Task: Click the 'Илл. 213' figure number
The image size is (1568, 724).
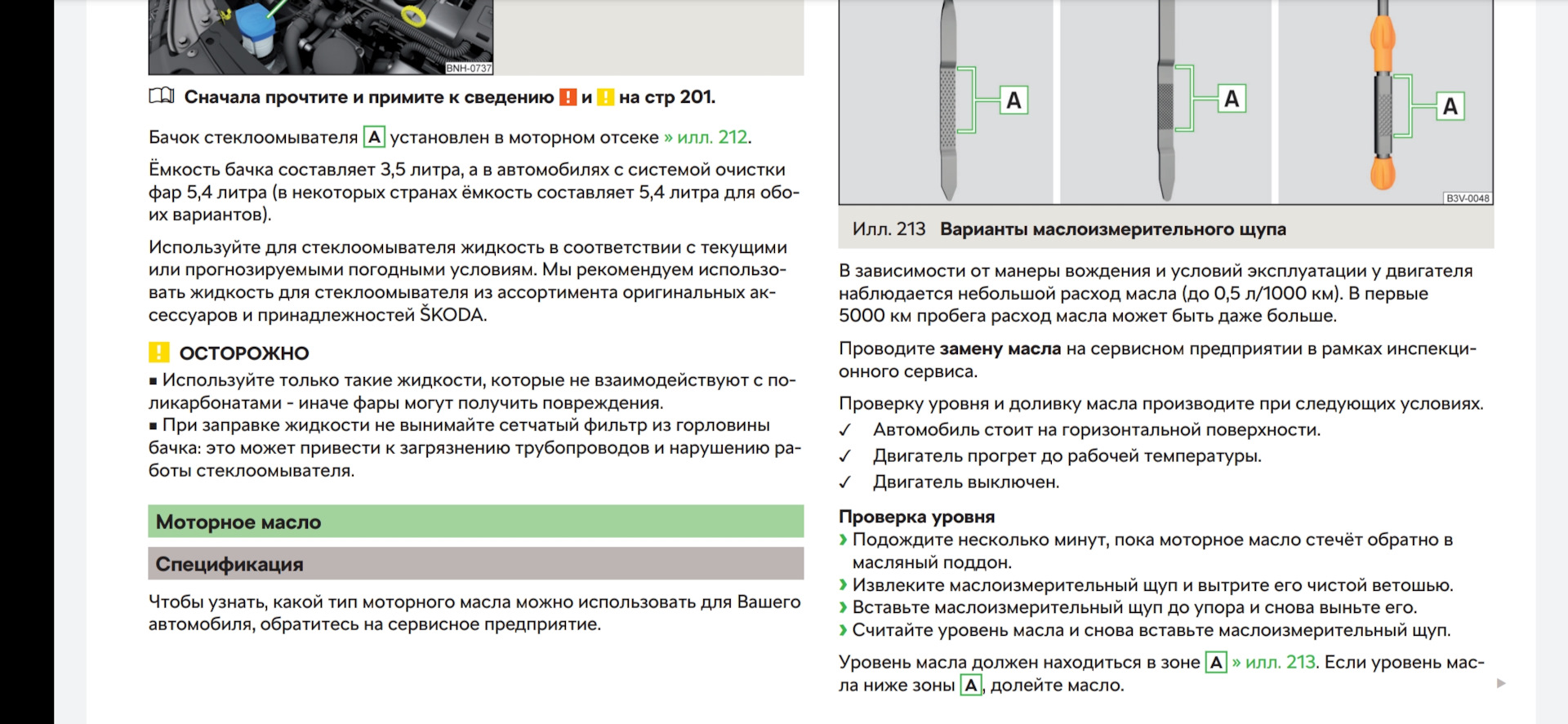Action: tap(889, 229)
